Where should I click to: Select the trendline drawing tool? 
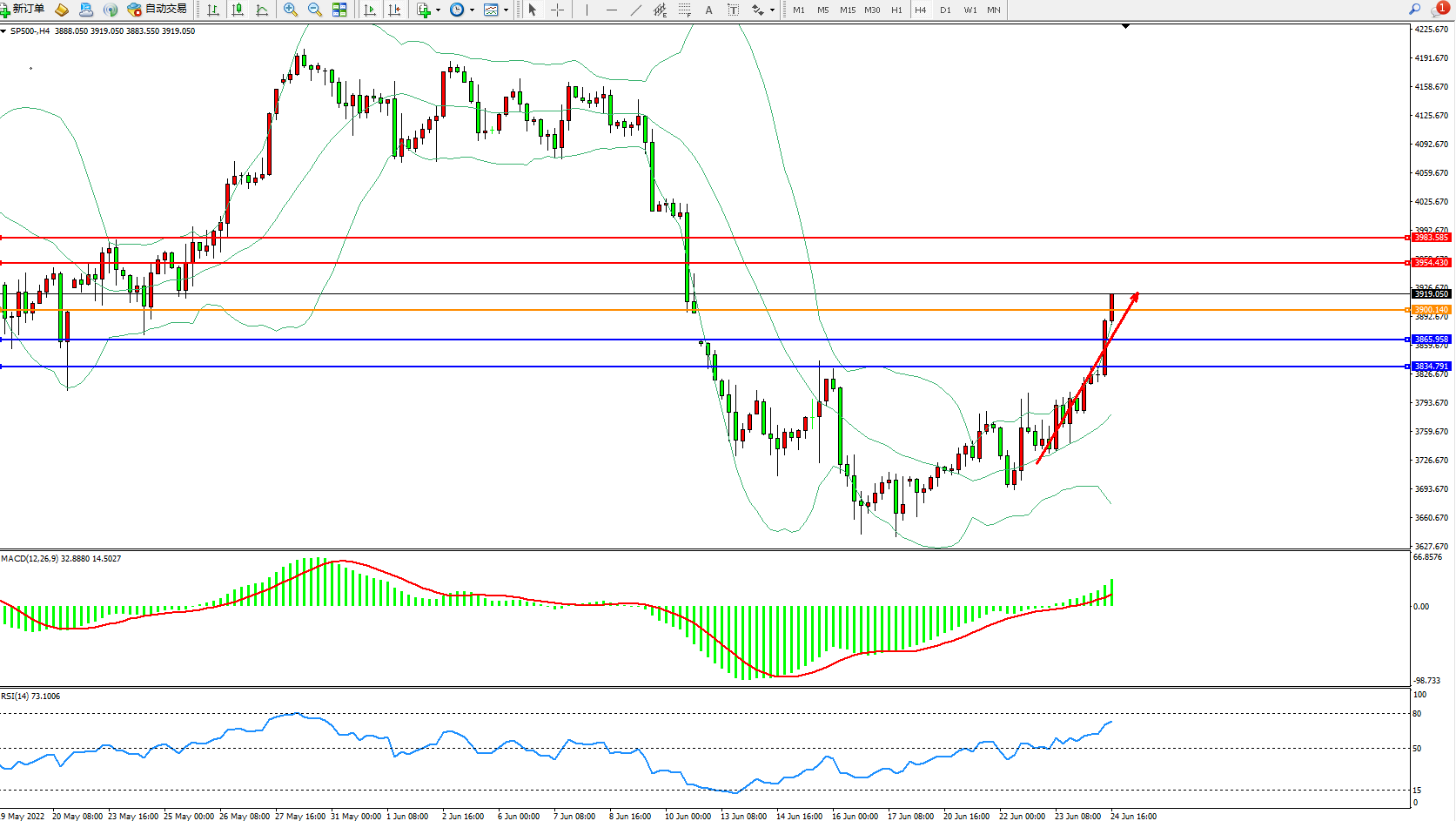point(636,10)
